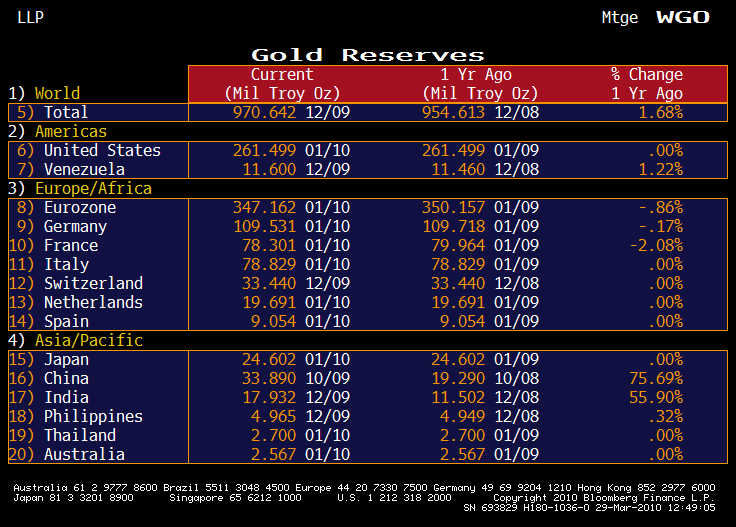Viewport: 736px width, 527px height.
Task: Click the Switzerland row
Action: click(93, 283)
